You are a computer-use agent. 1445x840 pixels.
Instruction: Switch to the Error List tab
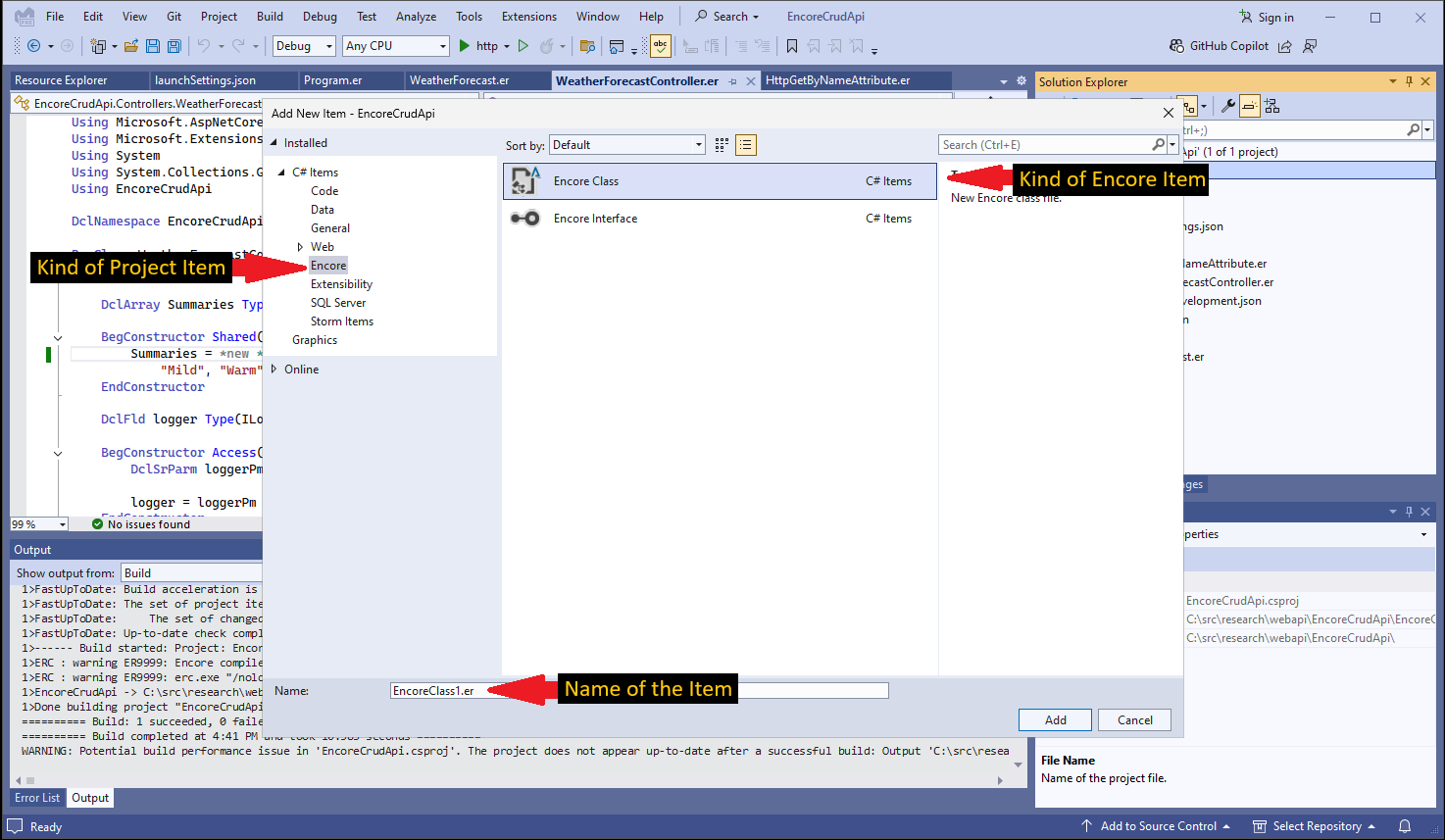(37, 798)
